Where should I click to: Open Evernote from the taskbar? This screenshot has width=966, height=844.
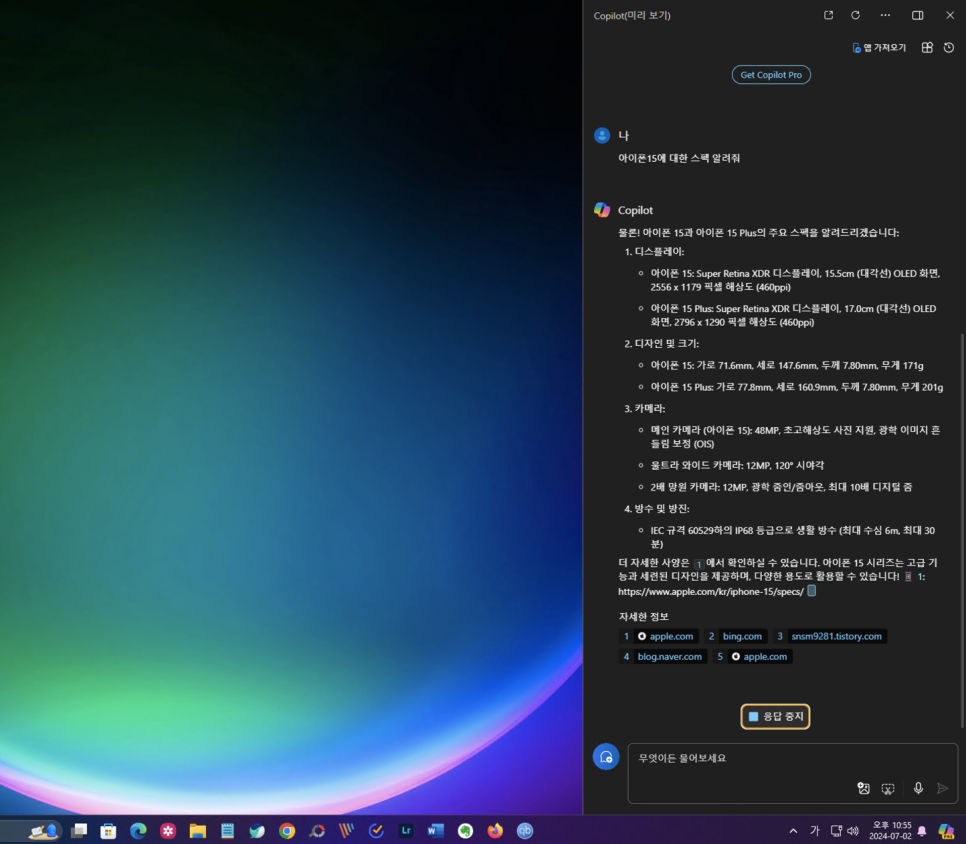click(x=465, y=830)
